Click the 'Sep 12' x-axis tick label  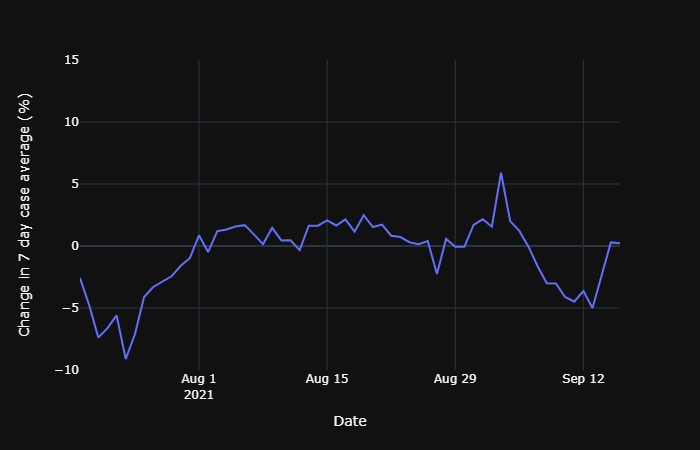click(583, 379)
